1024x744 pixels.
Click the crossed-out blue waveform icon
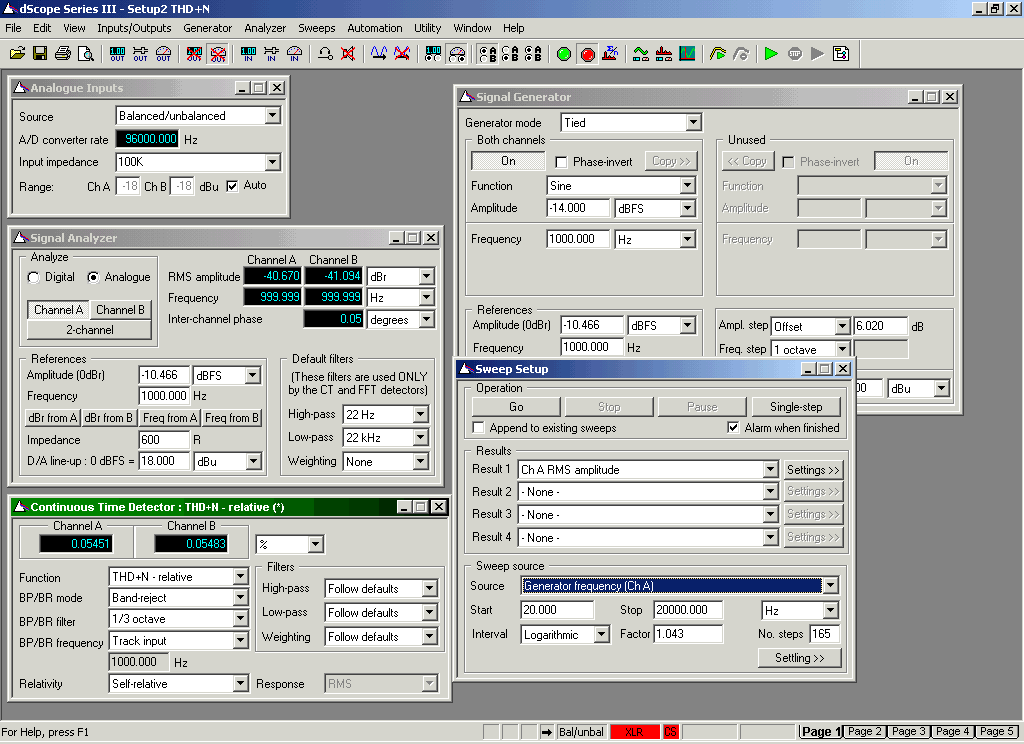402,54
